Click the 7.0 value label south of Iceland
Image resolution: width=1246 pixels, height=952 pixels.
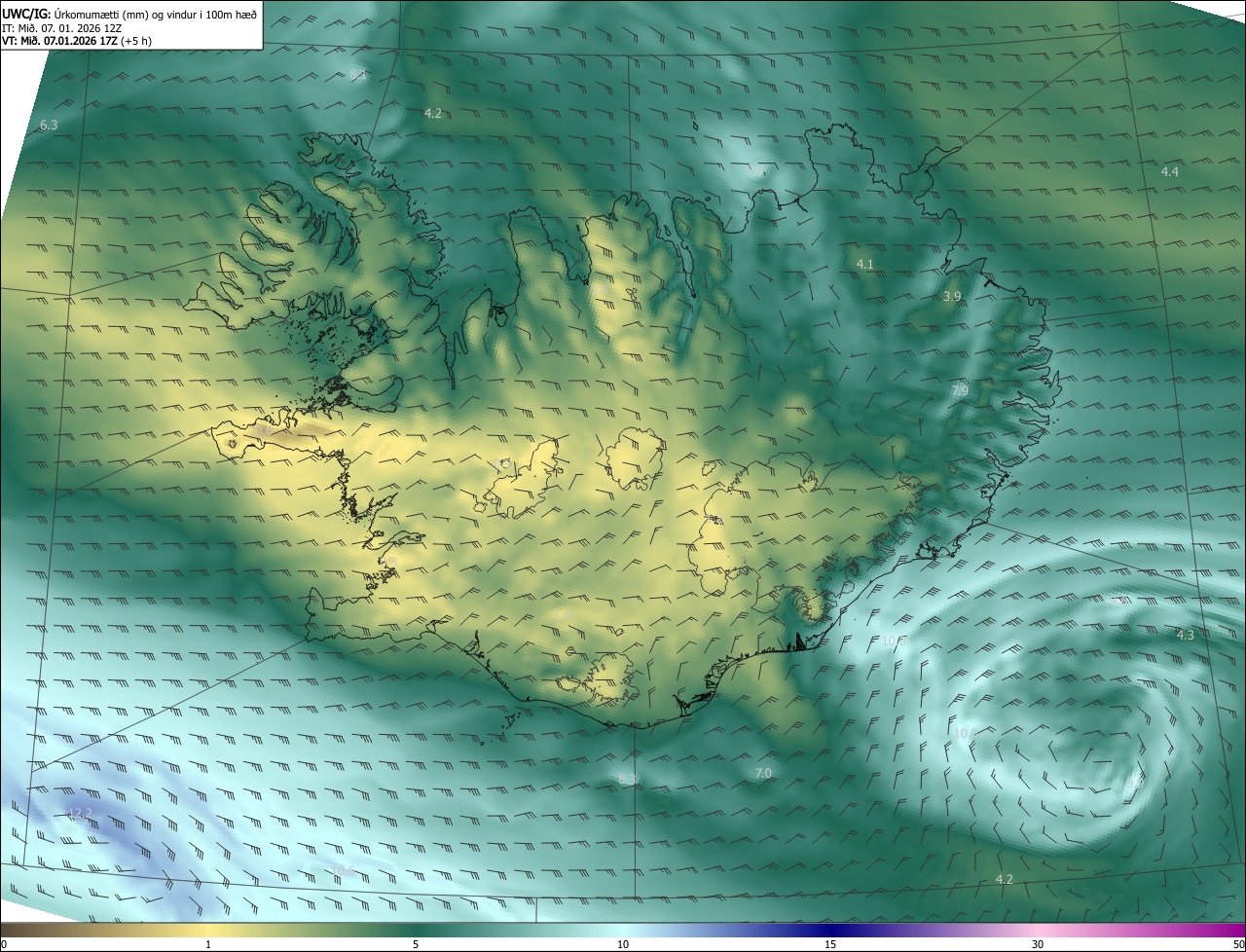click(763, 773)
